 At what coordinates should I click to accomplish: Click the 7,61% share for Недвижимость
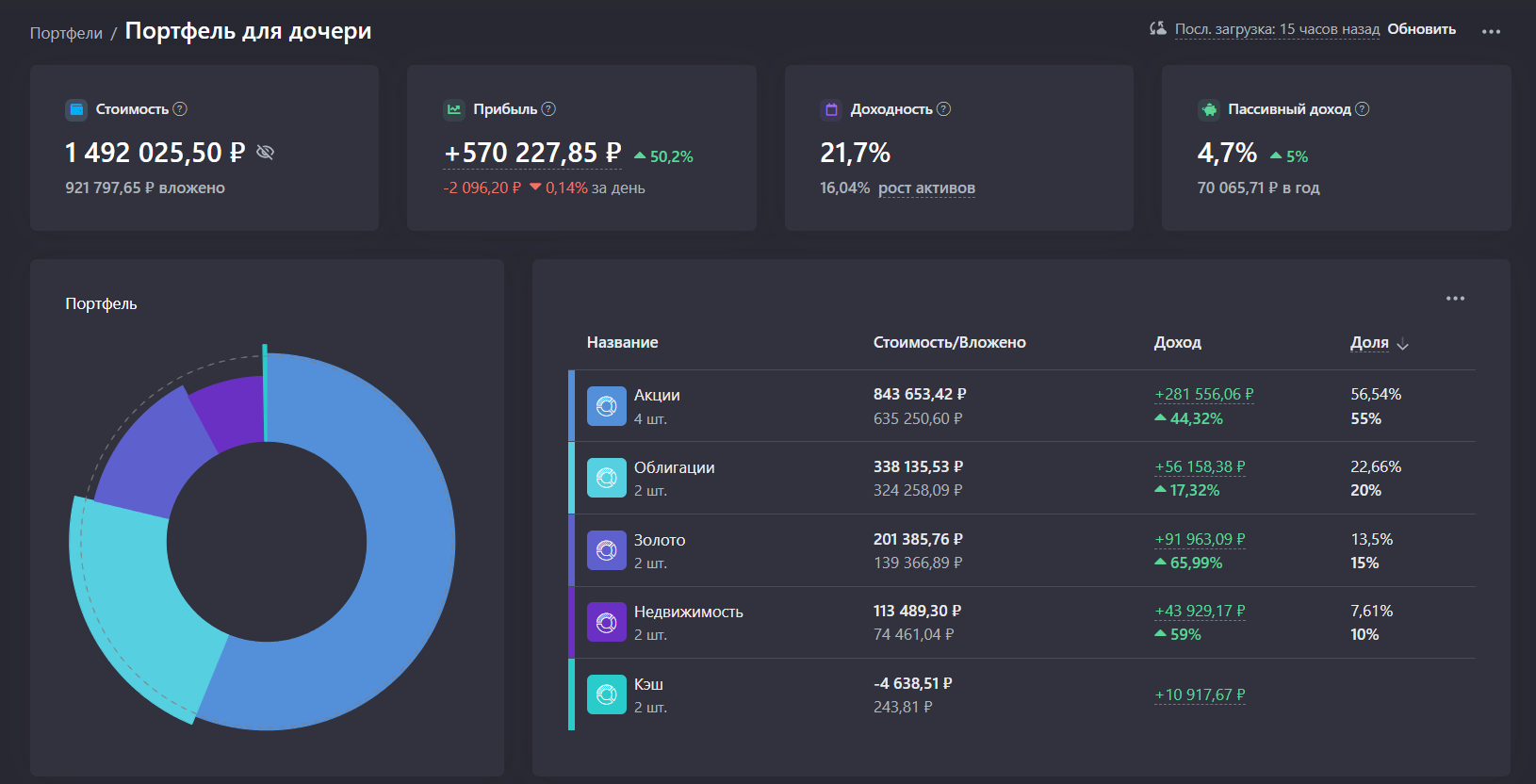tap(1371, 611)
